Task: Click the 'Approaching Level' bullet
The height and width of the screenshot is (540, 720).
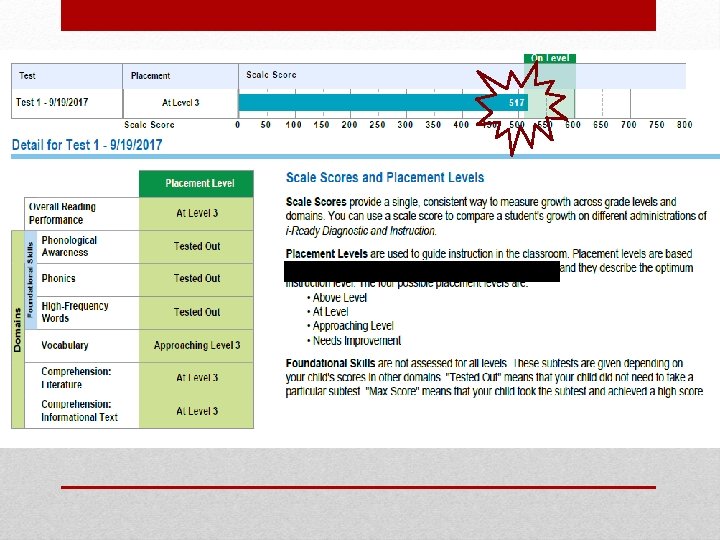Action: click(353, 326)
